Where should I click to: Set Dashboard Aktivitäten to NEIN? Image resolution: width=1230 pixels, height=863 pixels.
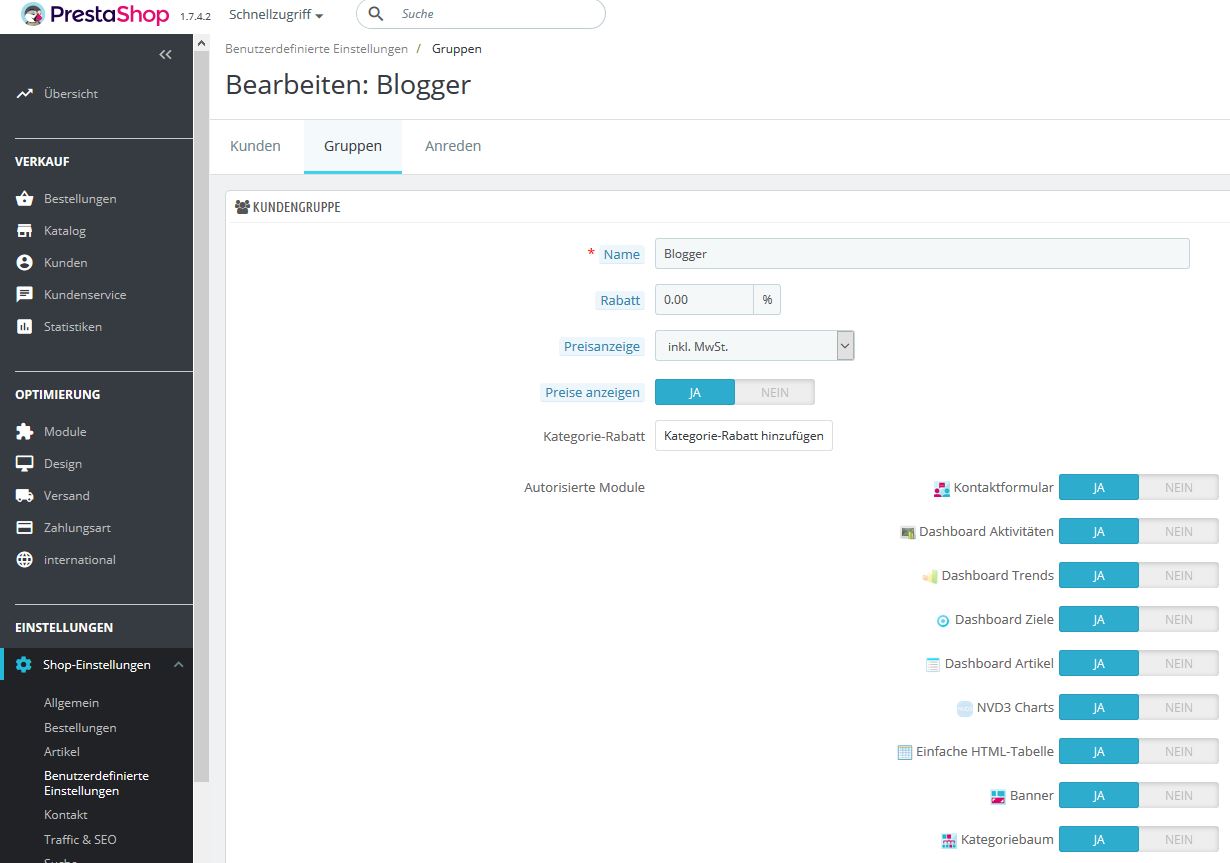[1179, 531]
